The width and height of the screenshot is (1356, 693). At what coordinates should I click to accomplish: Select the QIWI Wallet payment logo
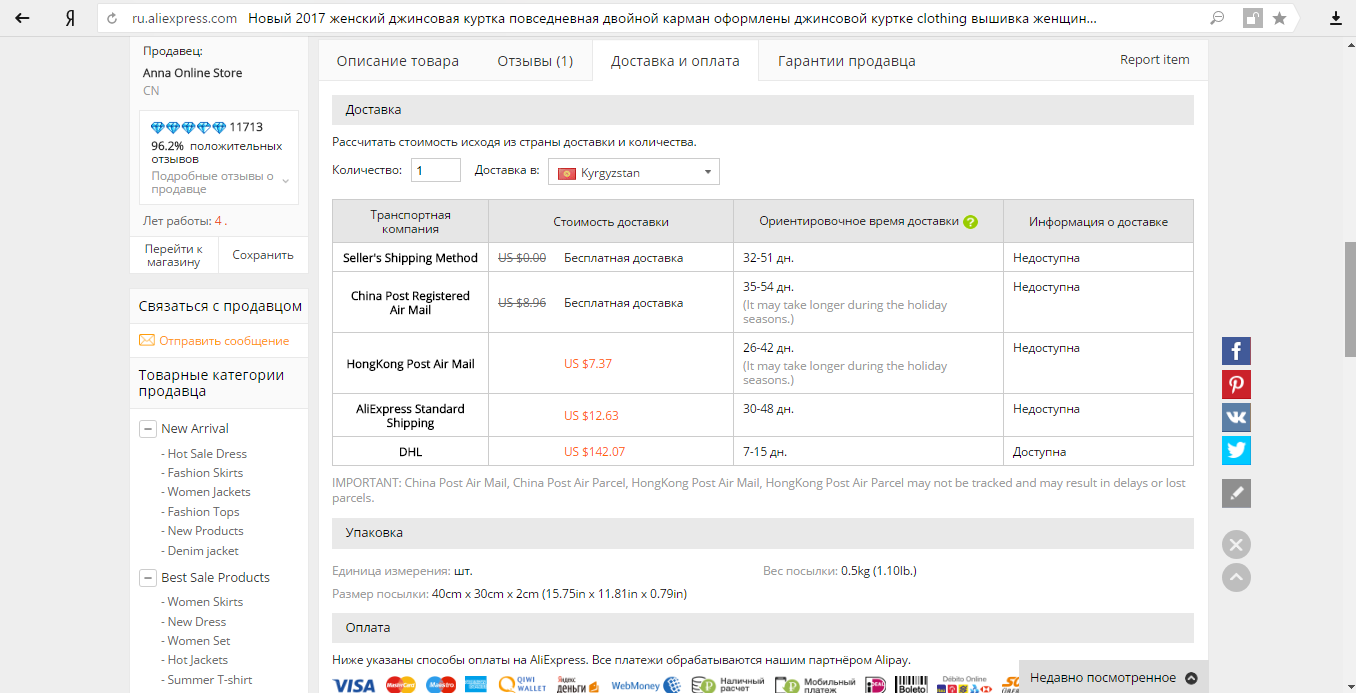point(522,685)
